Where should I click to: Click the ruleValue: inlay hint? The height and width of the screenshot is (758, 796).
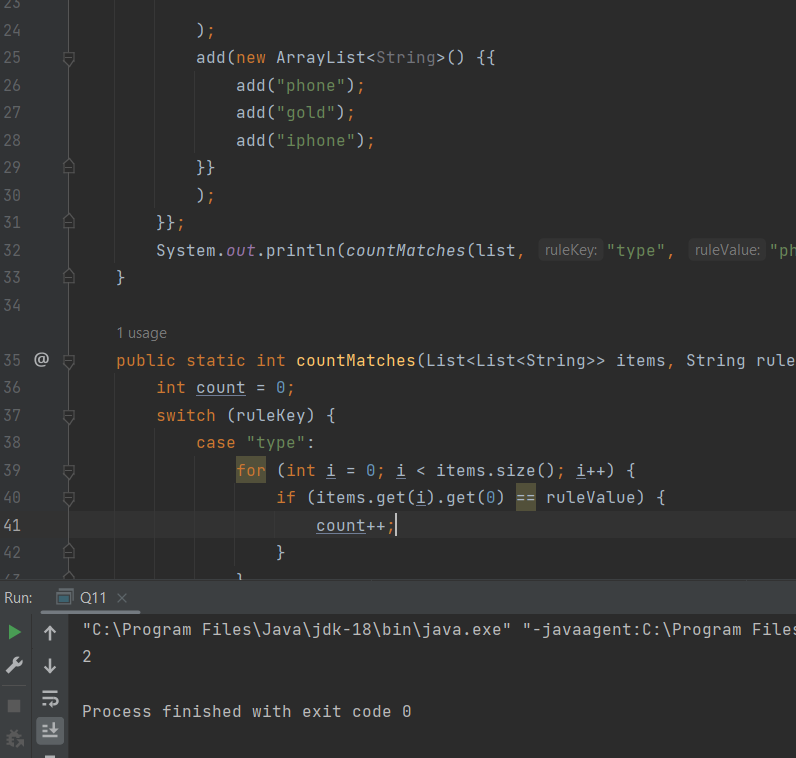coord(727,250)
